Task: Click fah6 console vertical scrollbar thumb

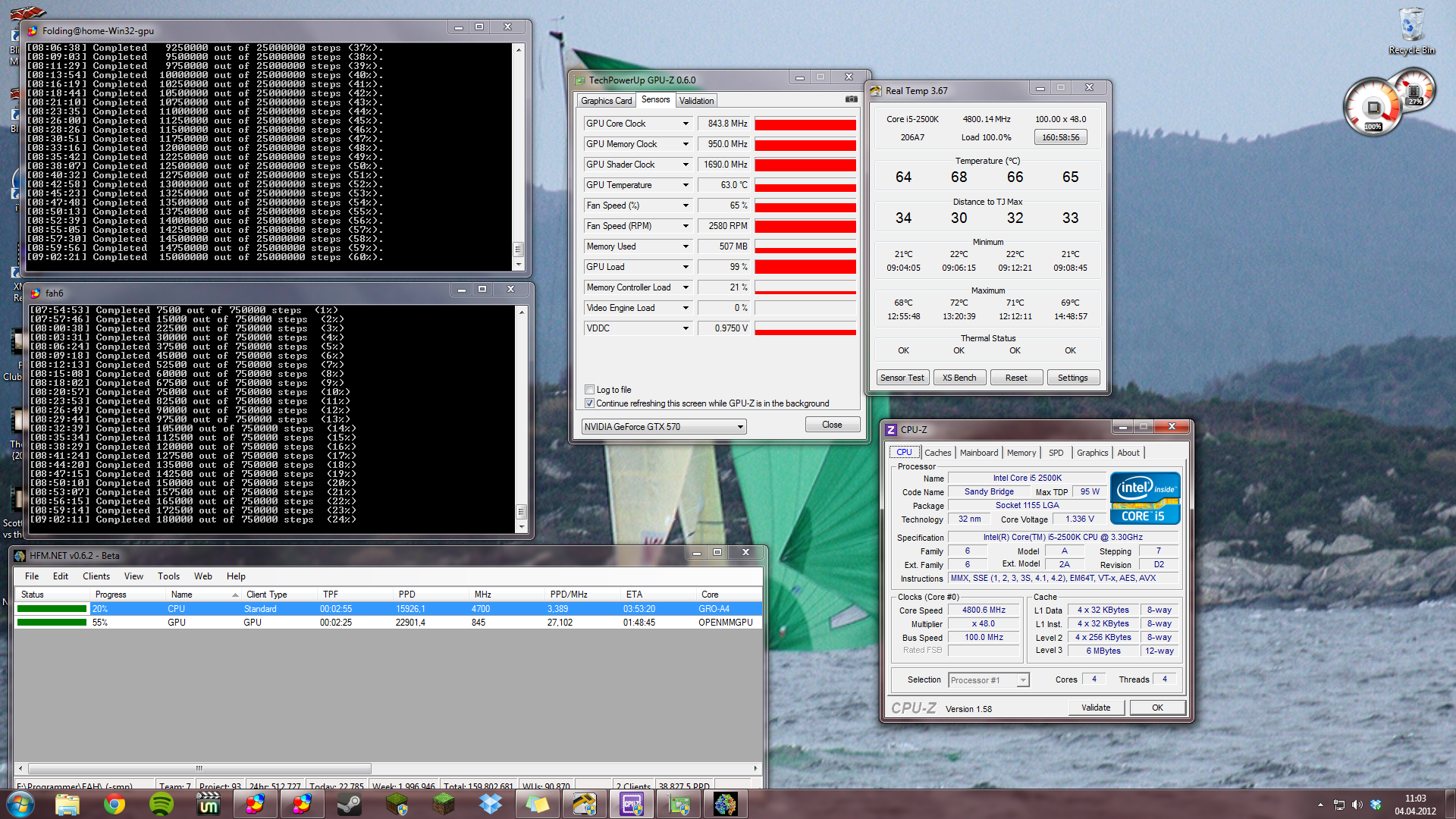Action: pos(521,512)
